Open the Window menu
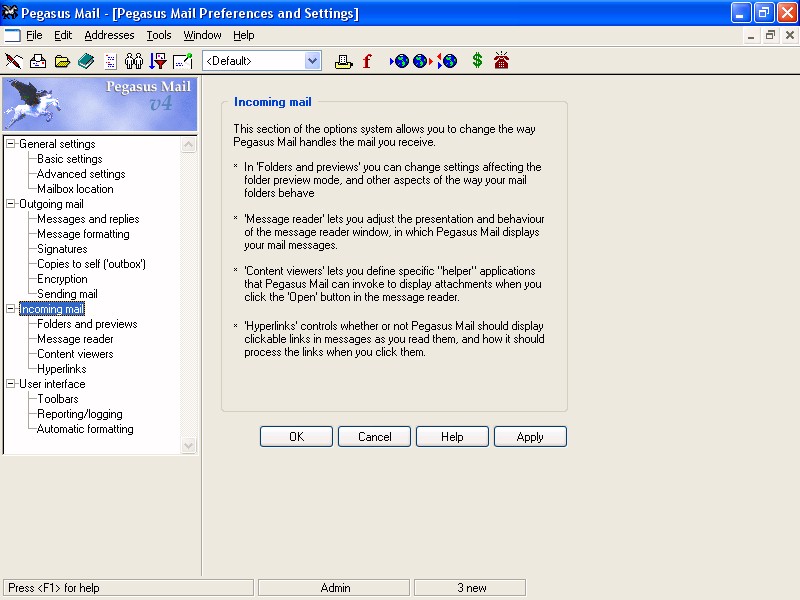This screenshot has width=800, height=600. 203,35
